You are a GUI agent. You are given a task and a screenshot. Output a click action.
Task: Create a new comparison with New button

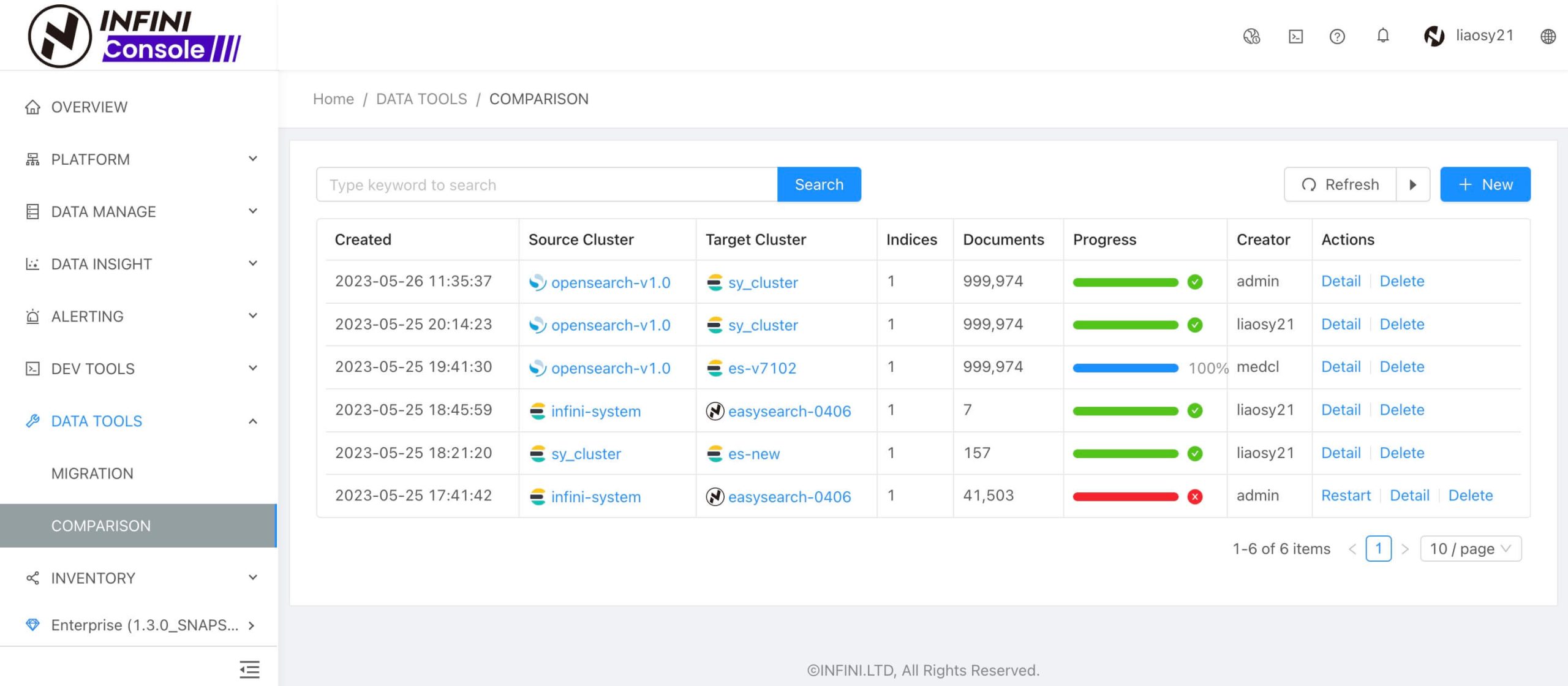[x=1485, y=184]
